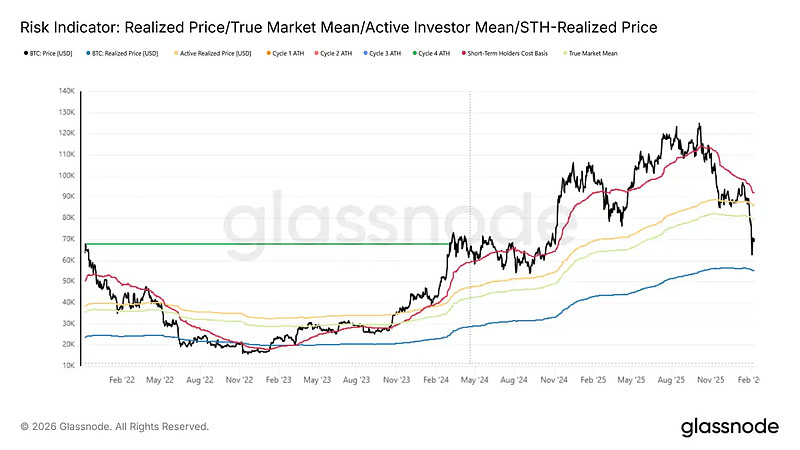Click the 70K y-axis label
The height and width of the screenshot is (450, 800).
tap(67, 239)
